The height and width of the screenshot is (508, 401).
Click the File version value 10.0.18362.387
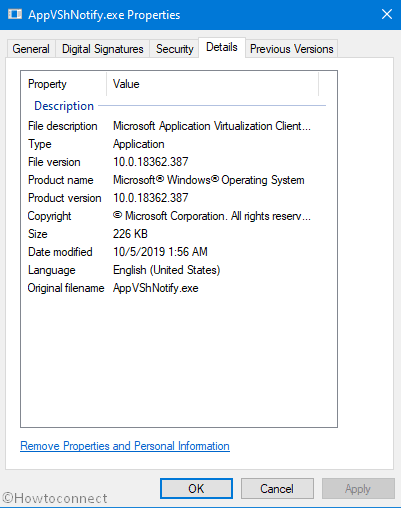151,162
